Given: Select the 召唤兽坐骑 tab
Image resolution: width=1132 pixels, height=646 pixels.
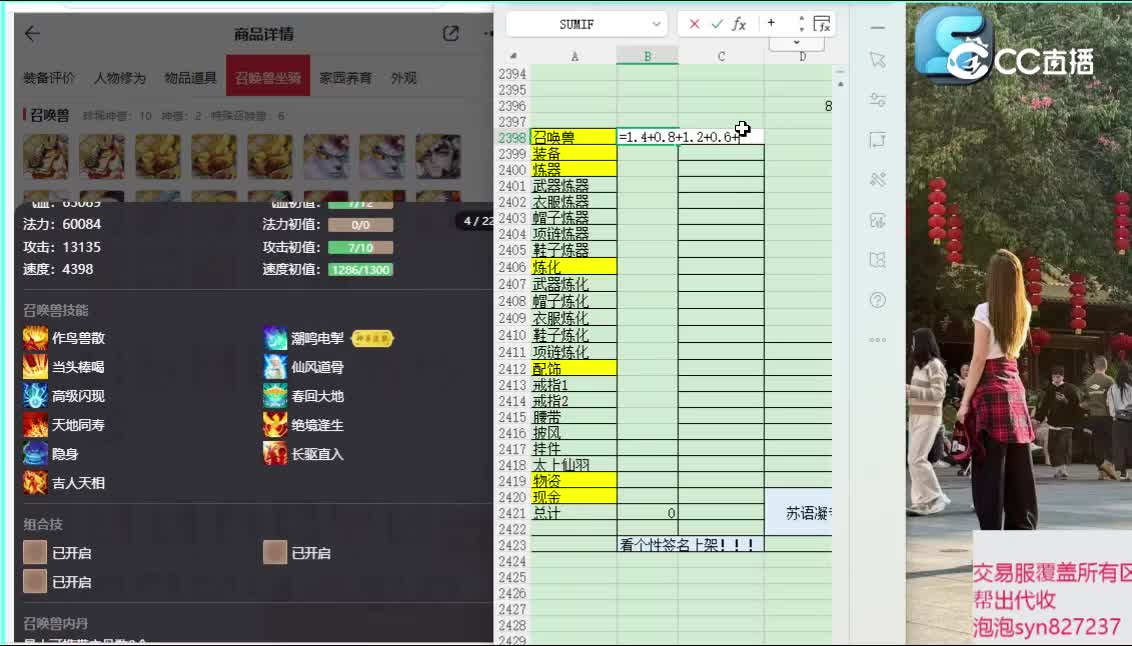Looking at the screenshot, I should [x=268, y=76].
